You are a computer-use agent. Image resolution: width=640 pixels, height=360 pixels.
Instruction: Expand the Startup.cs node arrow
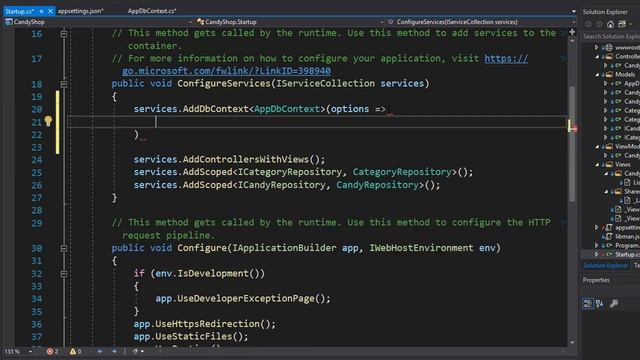tap(597, 254)
